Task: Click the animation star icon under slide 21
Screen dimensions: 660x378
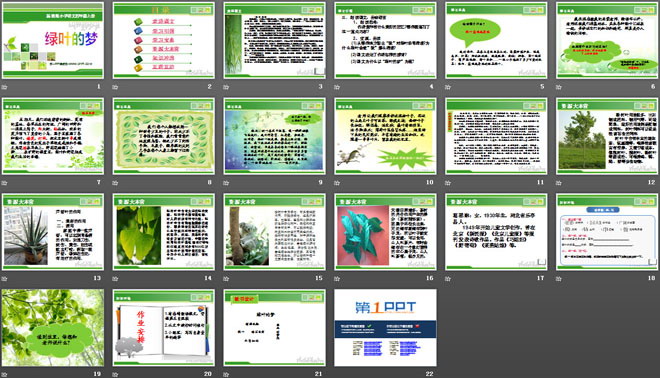Action: click(x=226, y=374)
